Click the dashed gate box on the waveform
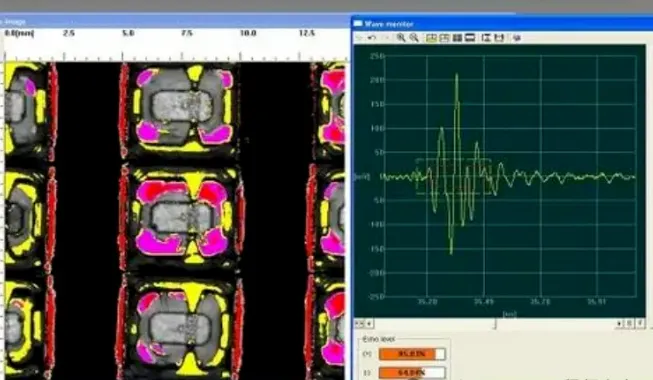The image size is (653, 380). pyautogui.click(x=454, y=177)
